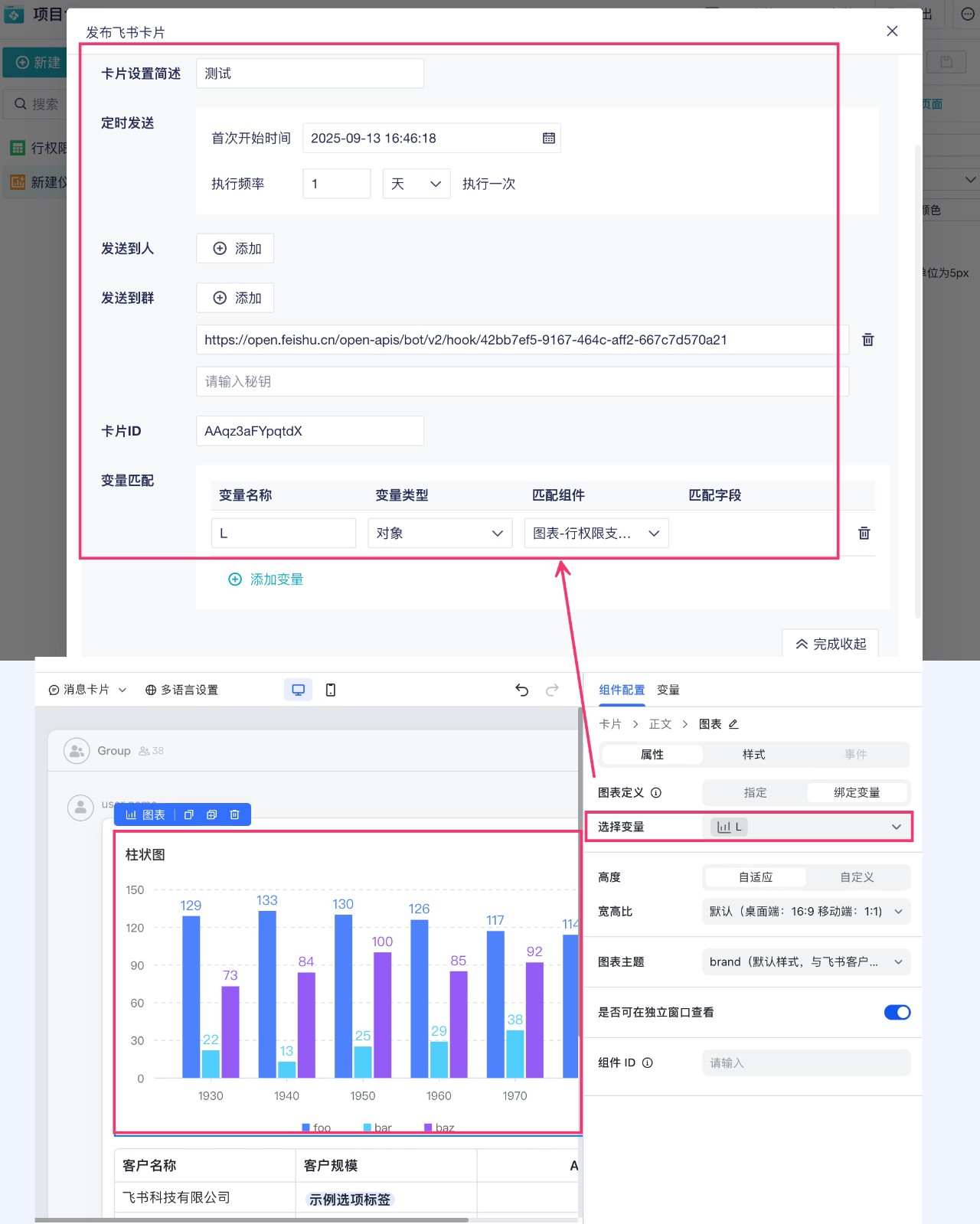Open the 消息卡片 dropdown
Screen dimensions: 980x1224
click(x=87, y=690)
